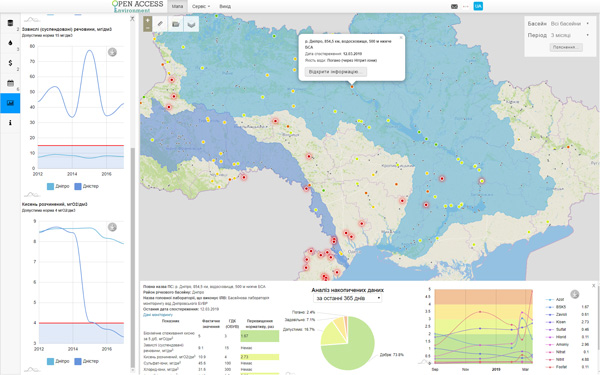Open the Сервіс menu
The width and height of the screenshot is (600, 375).
click(201, 7)
